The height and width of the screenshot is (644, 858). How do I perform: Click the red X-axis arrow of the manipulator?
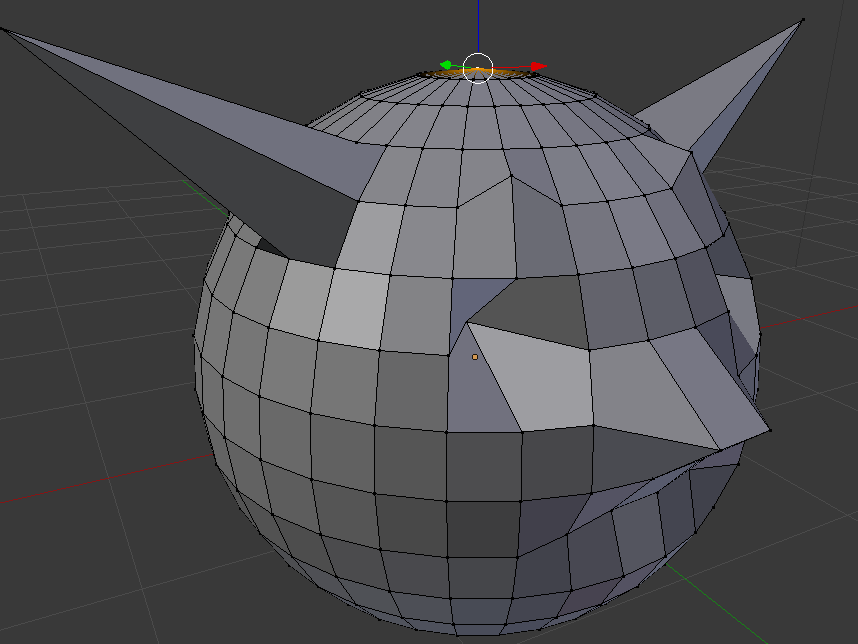[x=538, y=67]
